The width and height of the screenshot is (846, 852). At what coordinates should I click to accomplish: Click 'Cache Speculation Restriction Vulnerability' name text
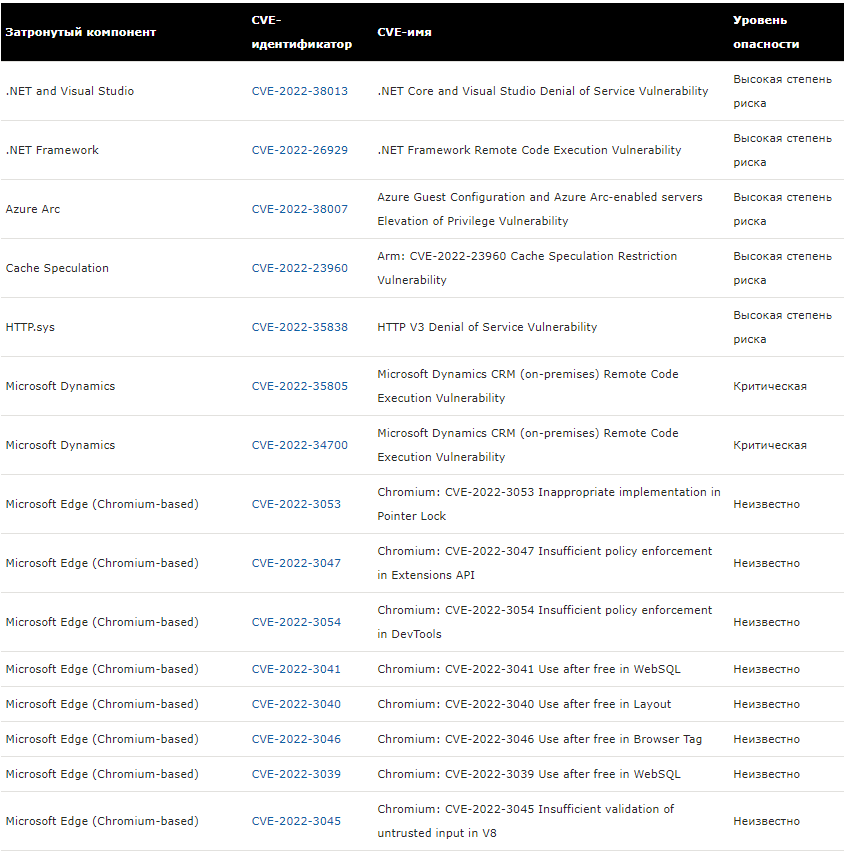(x=527, y=268)
